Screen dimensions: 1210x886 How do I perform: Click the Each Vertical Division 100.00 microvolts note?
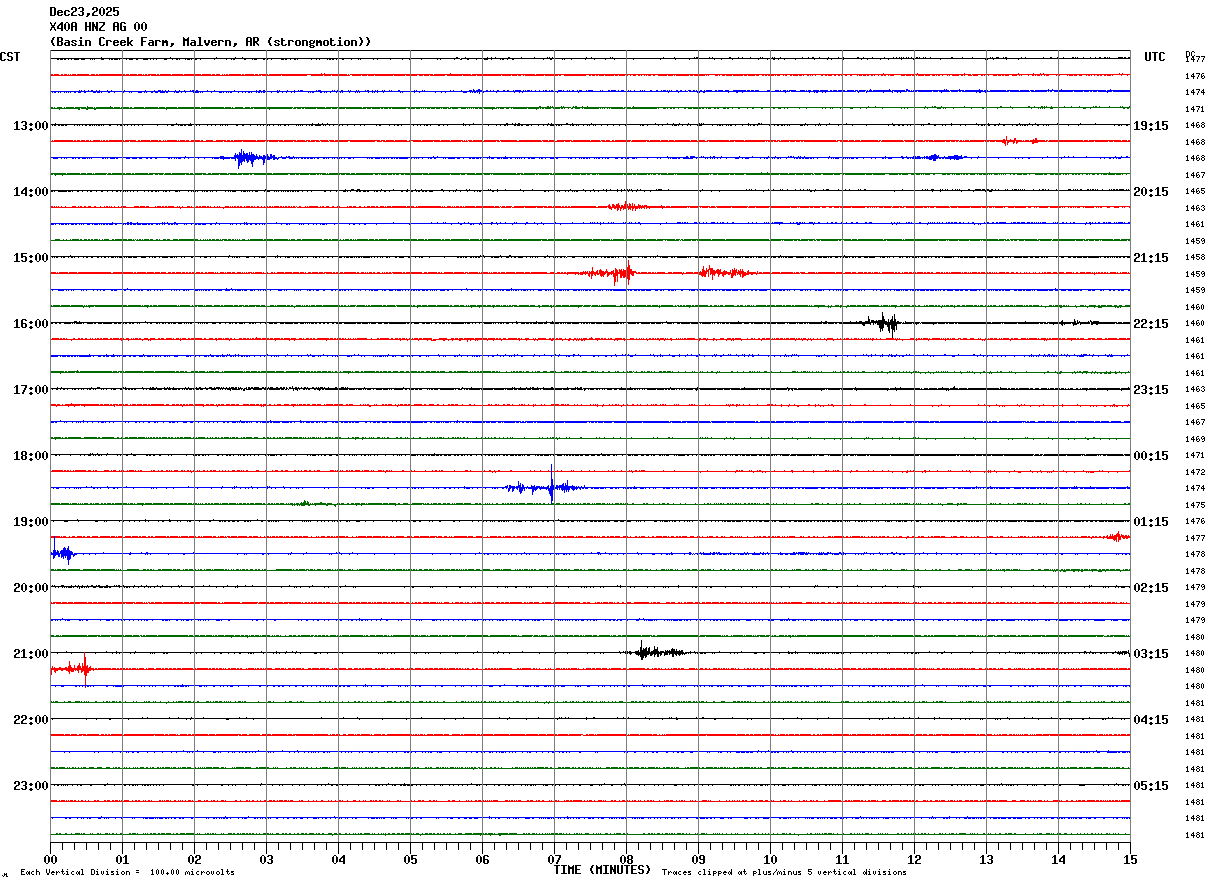tap(127, 873)
